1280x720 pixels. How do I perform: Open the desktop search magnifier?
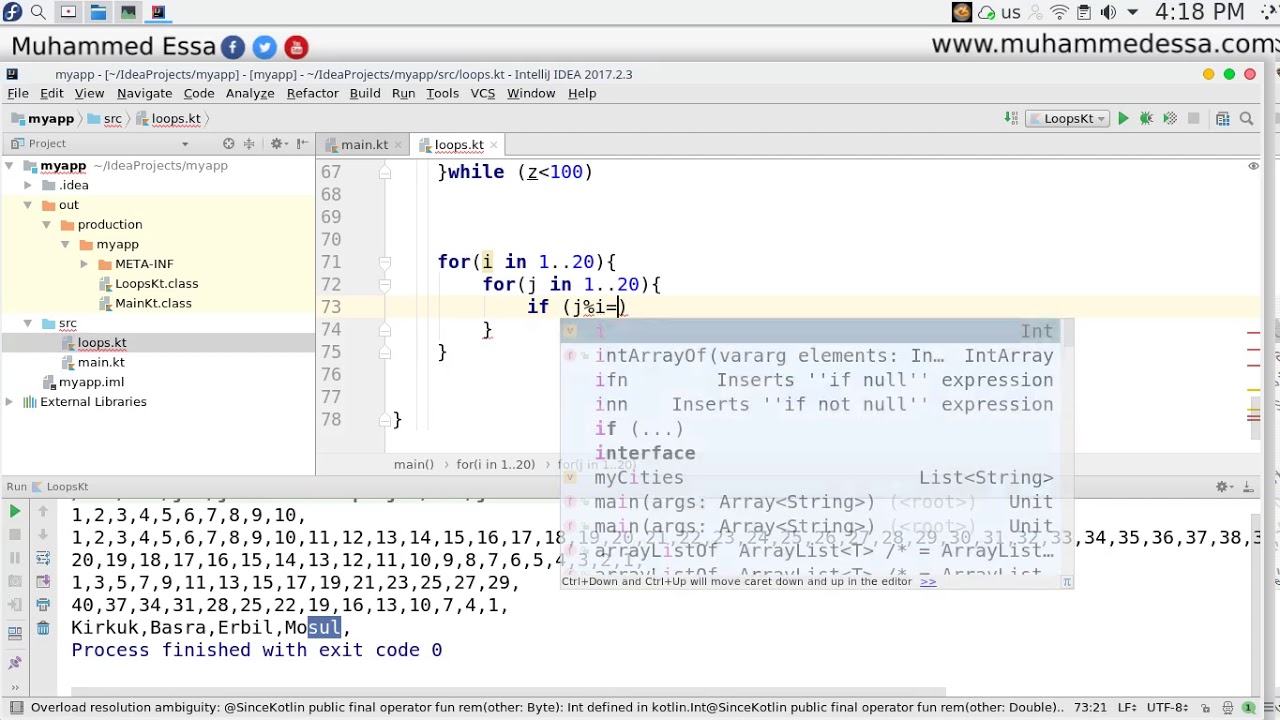tap(38, 12)
